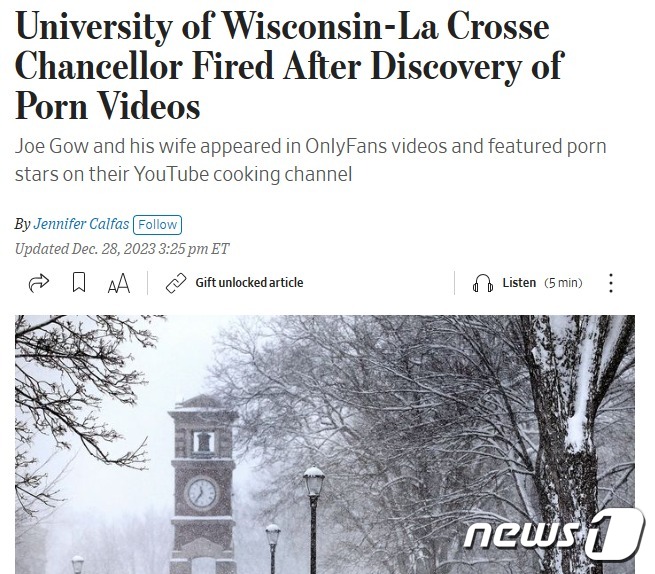
Task: Click the share arrow icon
Action: pyautogui.click(x=38, y=283)
